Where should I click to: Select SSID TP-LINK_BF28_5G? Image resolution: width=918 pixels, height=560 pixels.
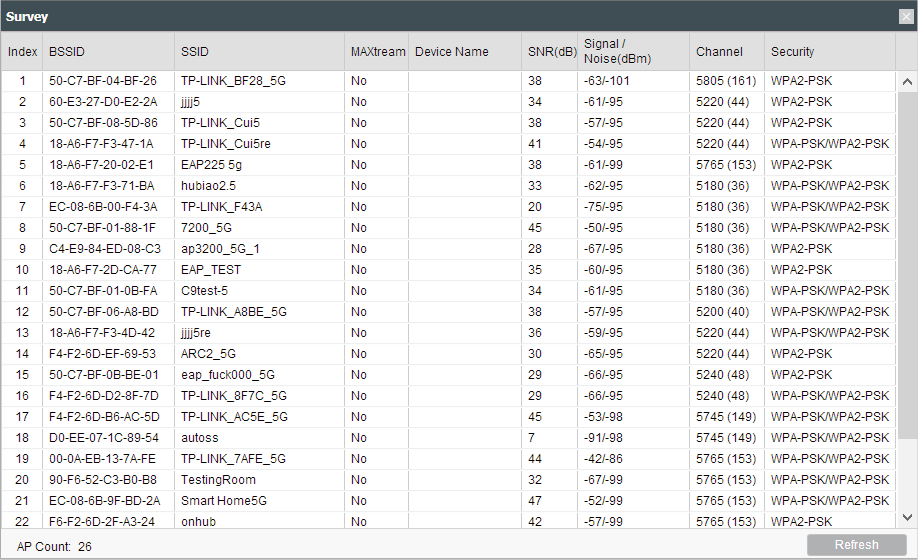click(233, 81)
